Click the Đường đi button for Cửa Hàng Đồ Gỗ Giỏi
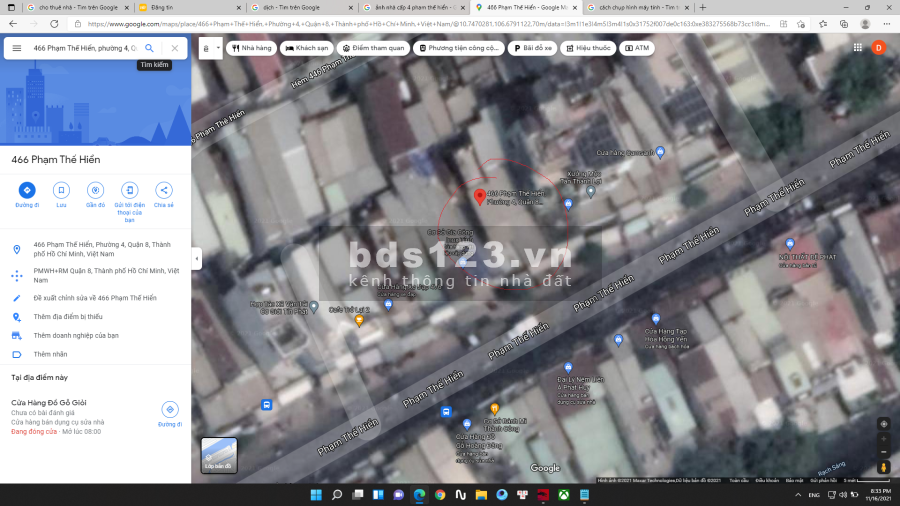 pos(170,410)
